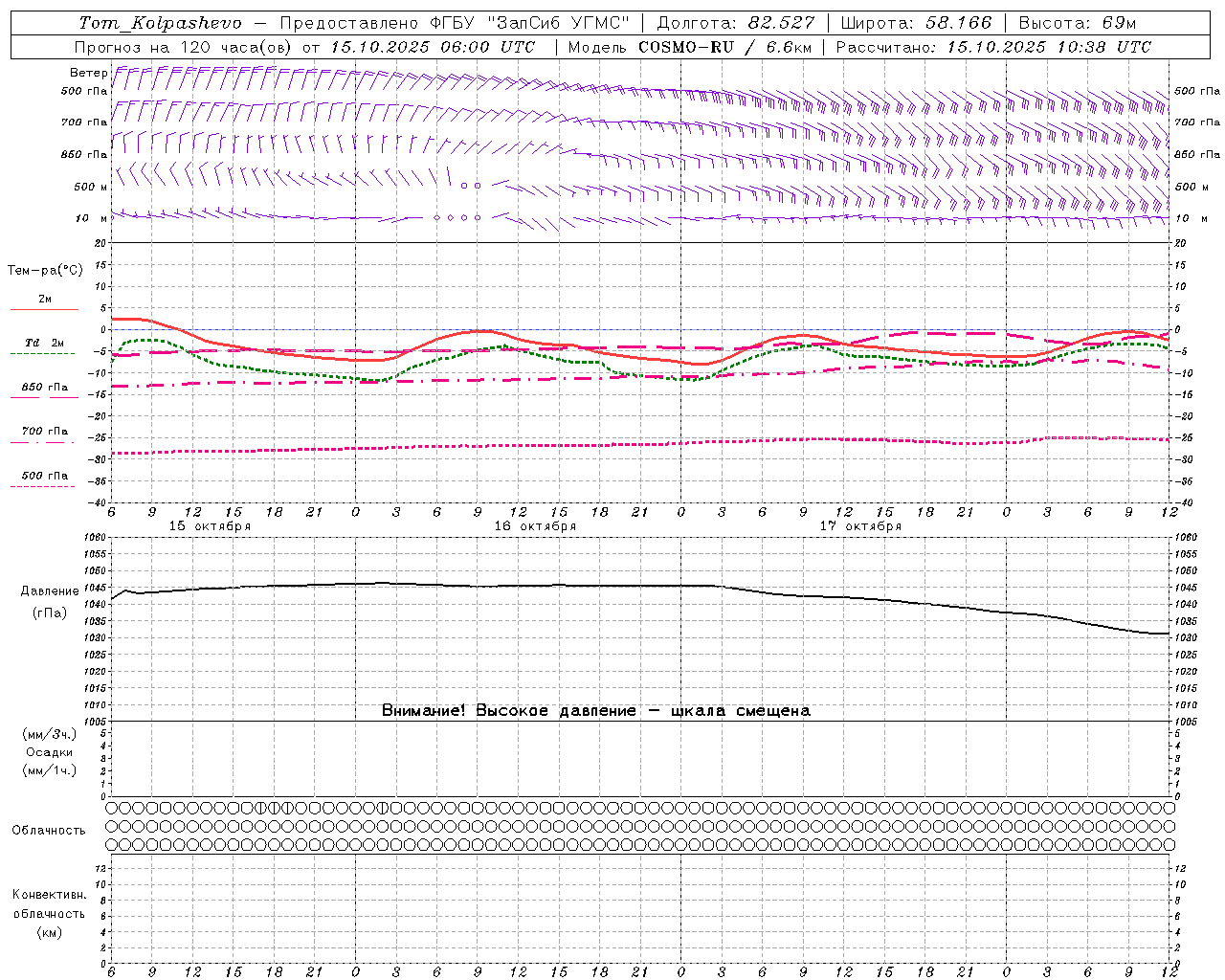Screen dimensions: 1225x980
Task: Click the computed time 15.10.2025 10:38 UTC
Action: [x=1049, y=47]
